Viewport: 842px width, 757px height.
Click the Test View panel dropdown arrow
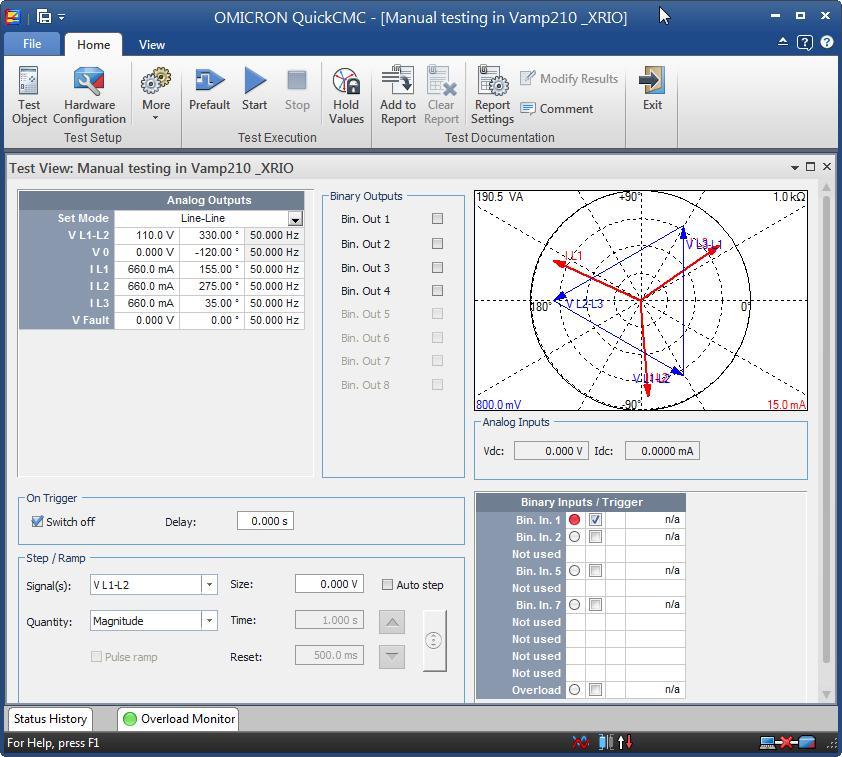point(795,168)
